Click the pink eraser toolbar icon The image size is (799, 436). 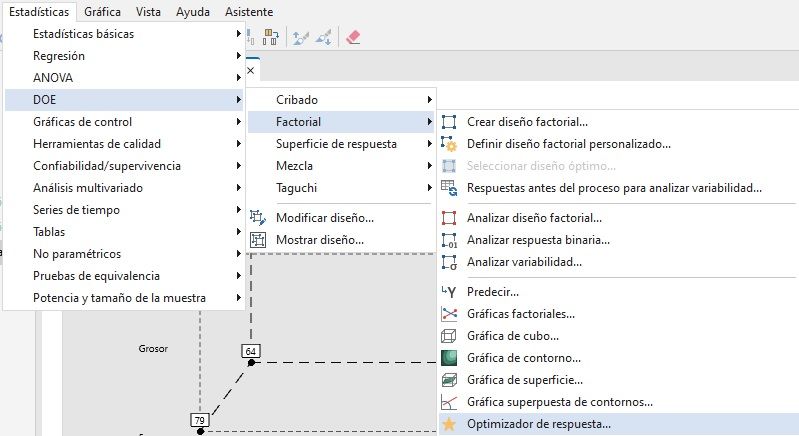353,37
